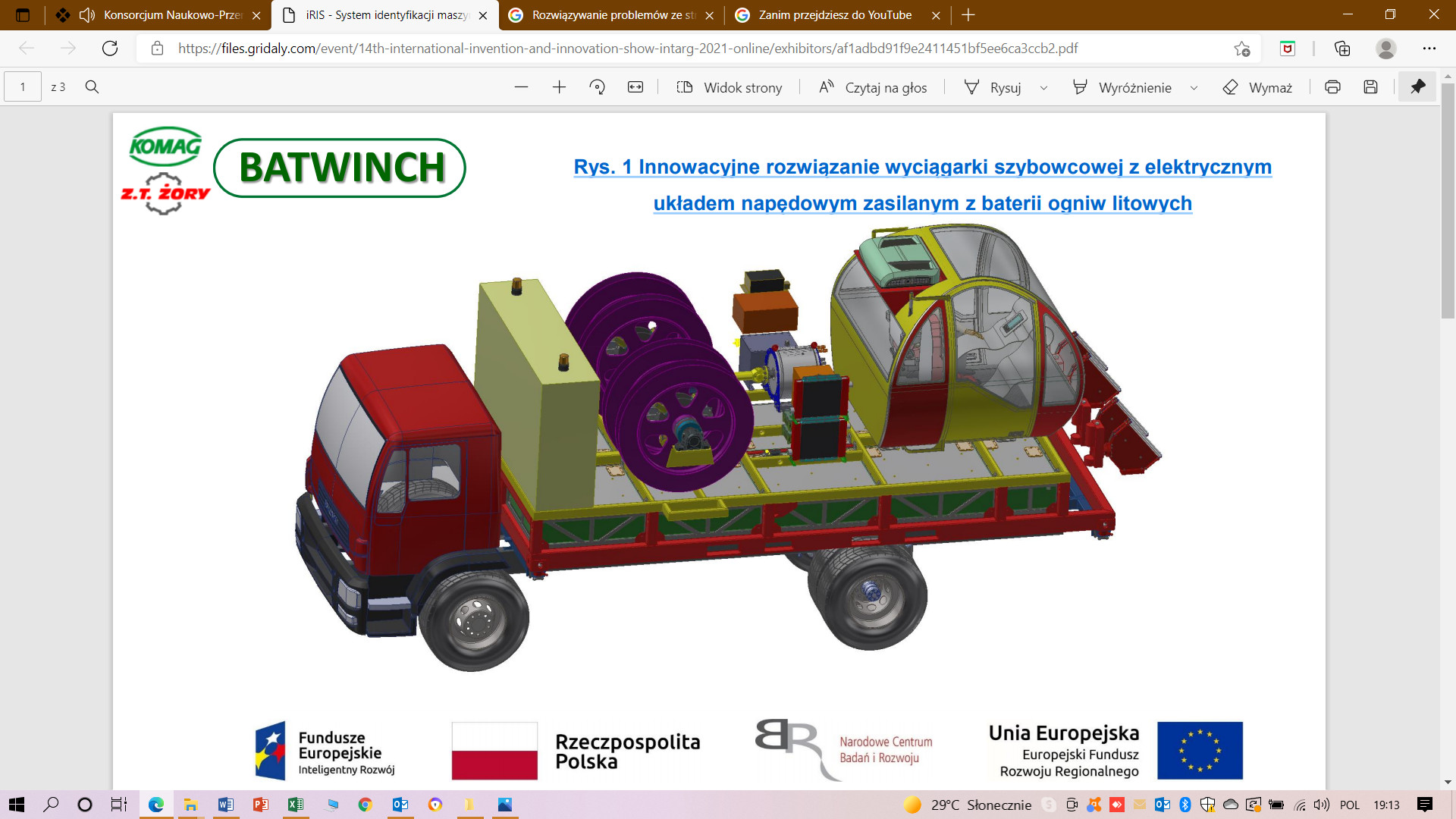The width and height of the screenshot is (1456, 819).
Task: Open Edge settings and more menu
Action: click(1429, 49)
